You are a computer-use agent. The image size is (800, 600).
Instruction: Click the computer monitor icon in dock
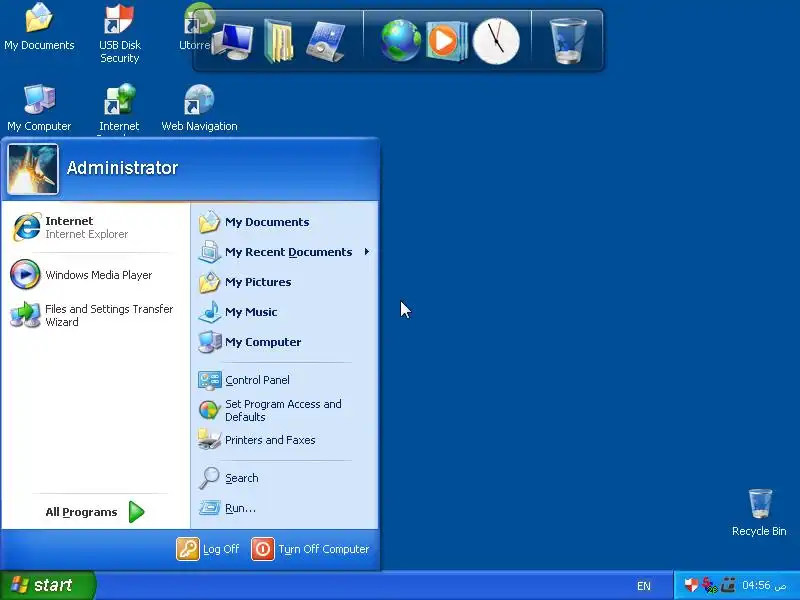(233, 41)
